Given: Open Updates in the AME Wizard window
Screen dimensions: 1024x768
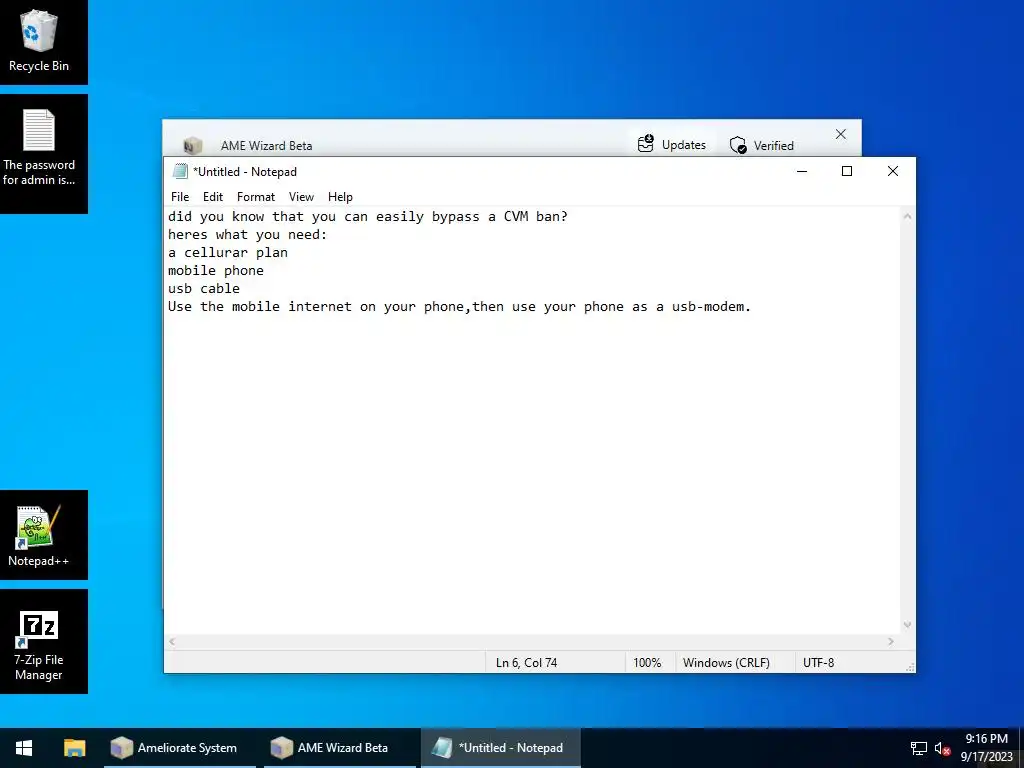Looking at the screenshot, I should 672,144.
